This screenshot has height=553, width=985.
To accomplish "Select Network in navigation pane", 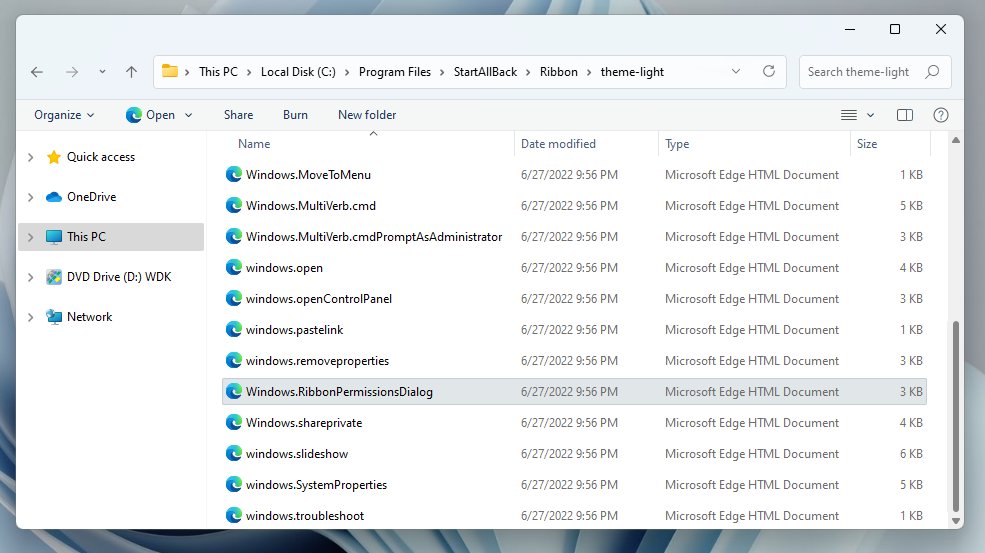I will tap(89, 317).
